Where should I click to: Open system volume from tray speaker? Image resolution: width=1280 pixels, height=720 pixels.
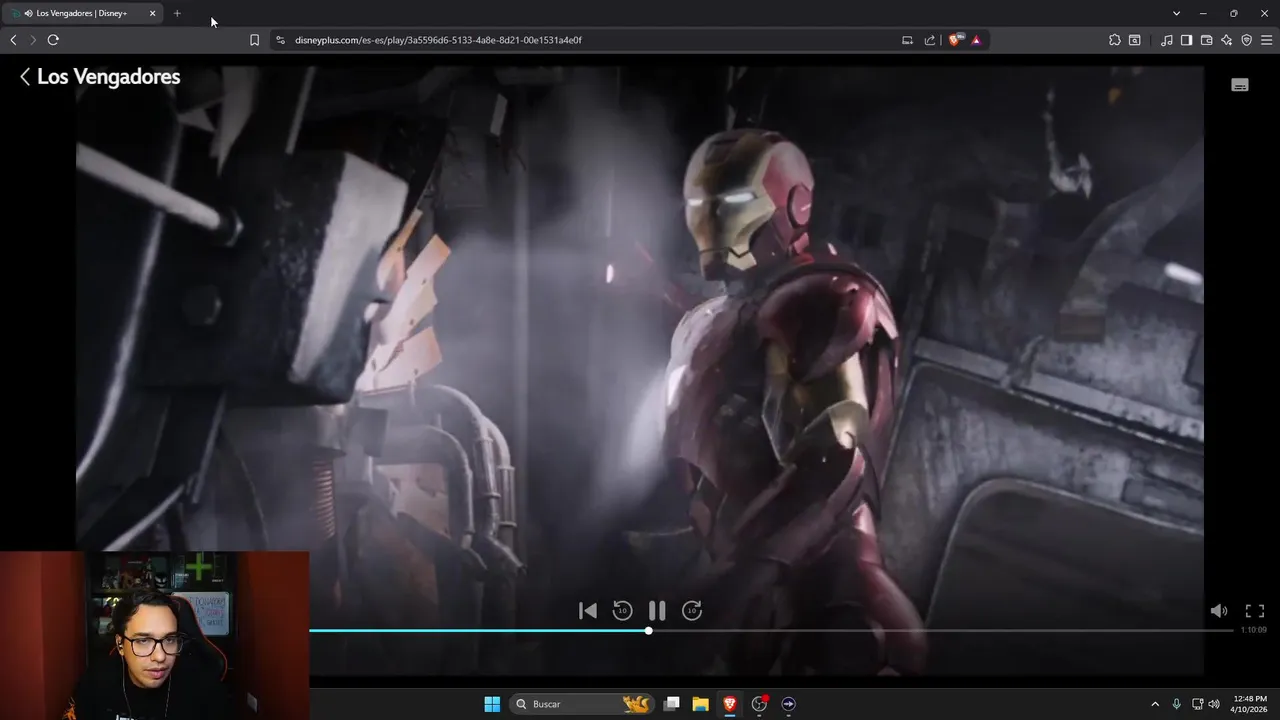click(x=1214, y=704)
